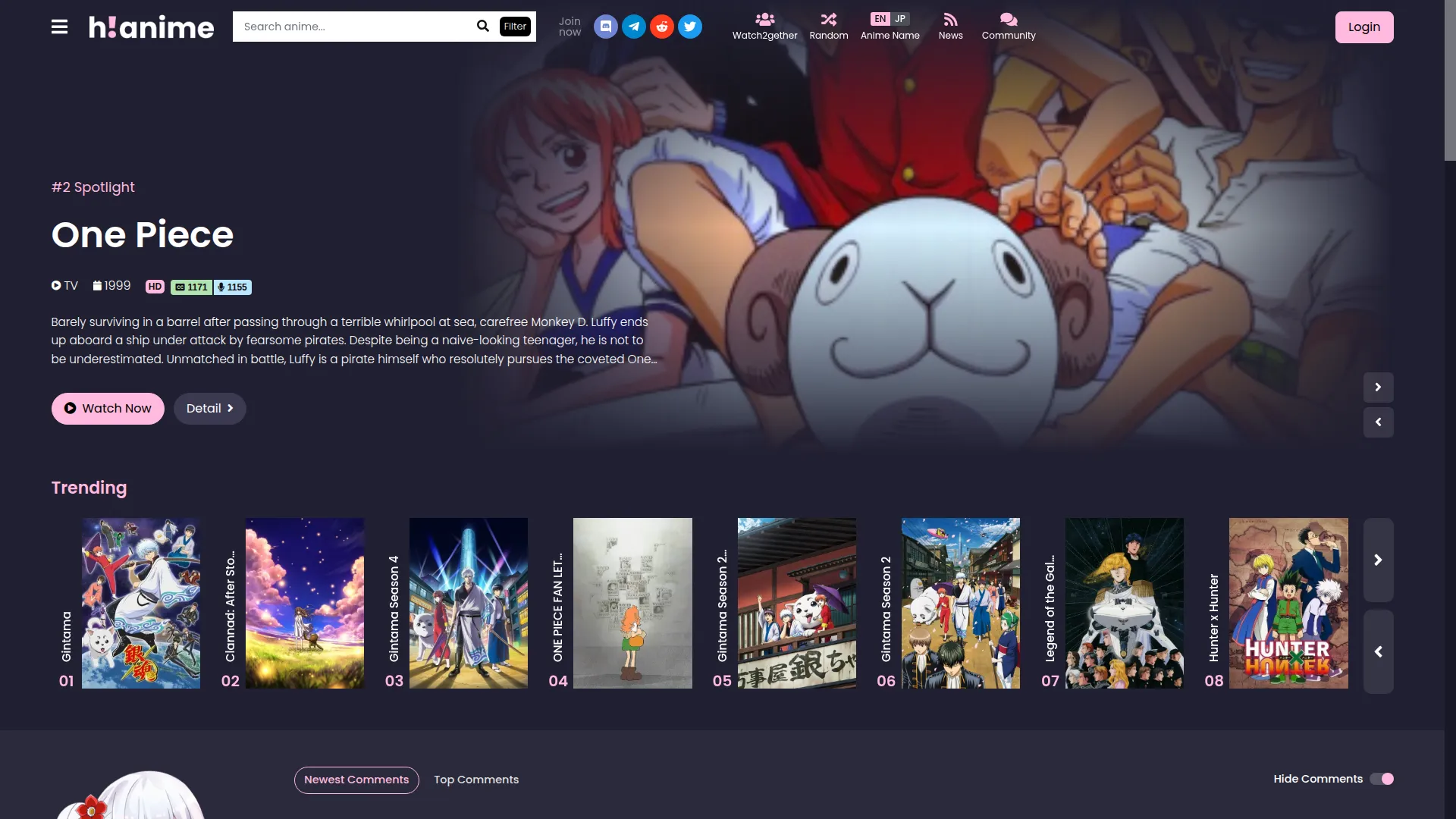Select the Newest Comments tab
Screen dimensions: 1456x819
(x=356, y=780)
